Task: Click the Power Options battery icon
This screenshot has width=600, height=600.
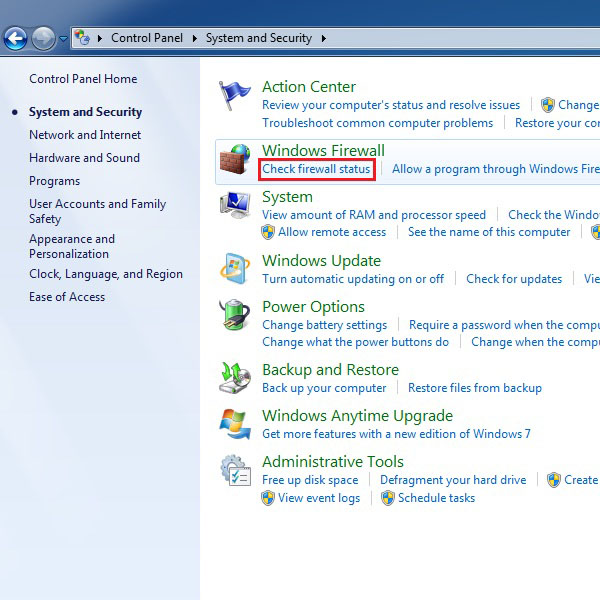Action: (x=235, y=315)
